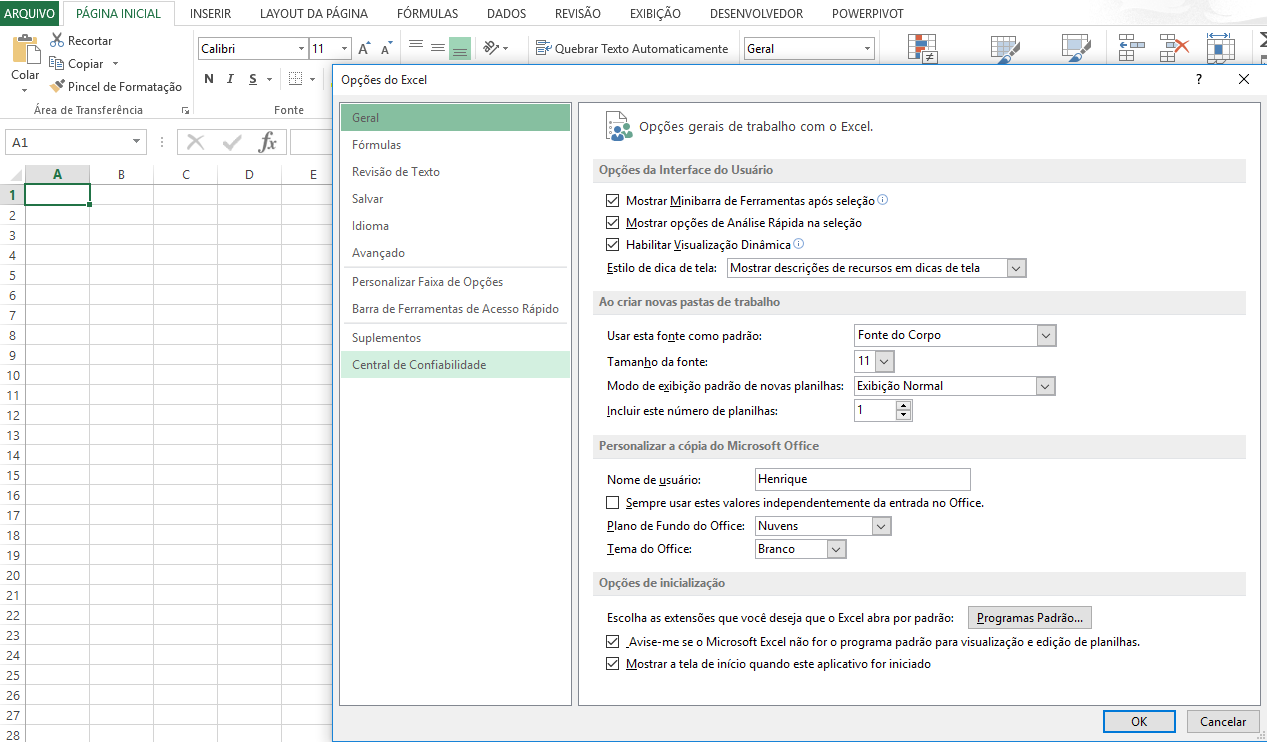Open Conditional Formatting icon in ribbon

point(921,49)
